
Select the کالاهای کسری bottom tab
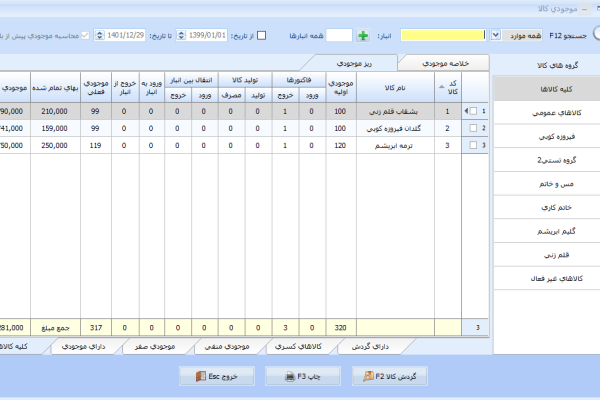pyautogui.click(x=298, y=347)
